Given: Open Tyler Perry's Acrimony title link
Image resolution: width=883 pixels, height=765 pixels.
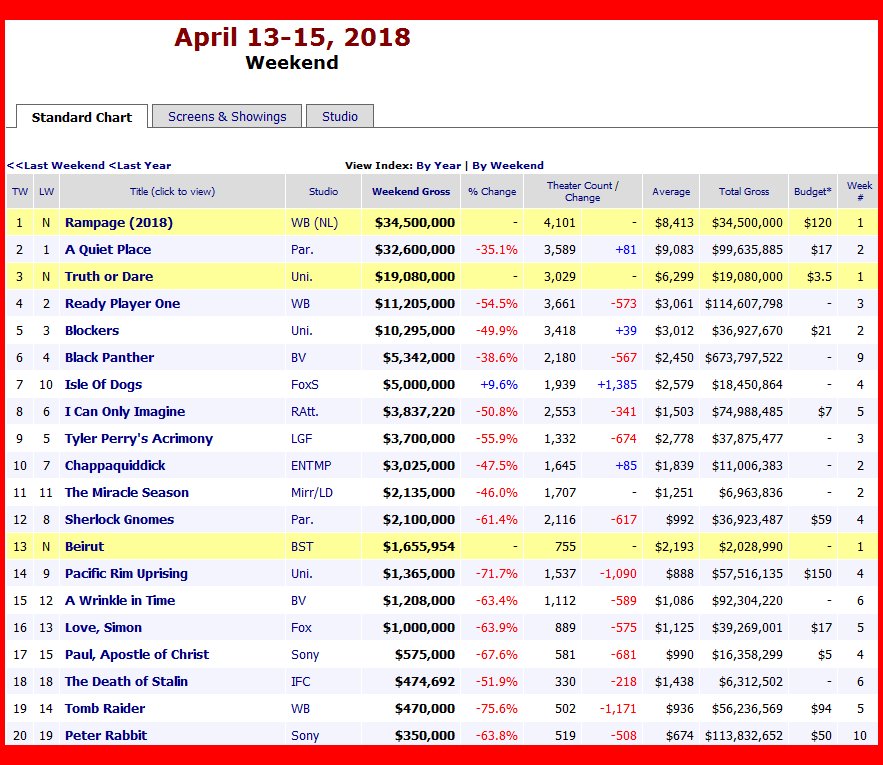Looking at the screenshot, I should [139, 439].
